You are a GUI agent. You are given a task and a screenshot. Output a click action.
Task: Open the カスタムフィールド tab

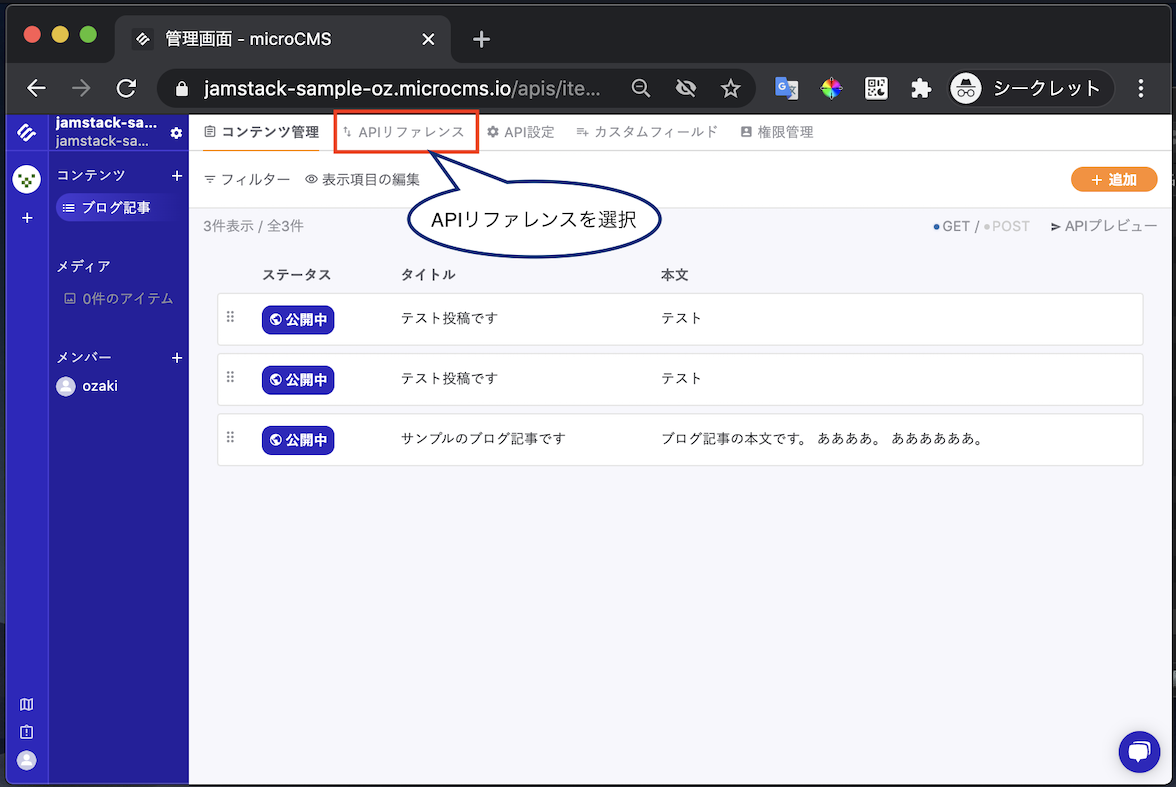647,132
